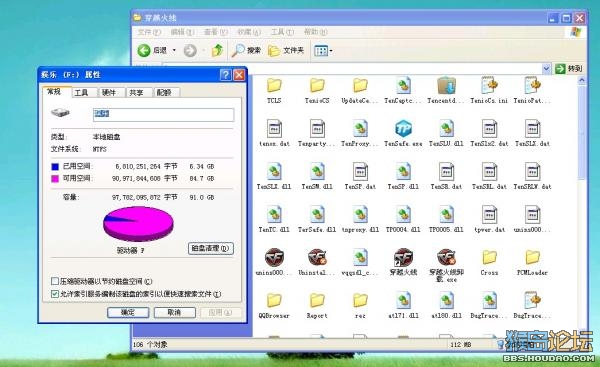Enable 压缩驱动器以节约磁盘空间 checkbox

[x=55, y=281]
